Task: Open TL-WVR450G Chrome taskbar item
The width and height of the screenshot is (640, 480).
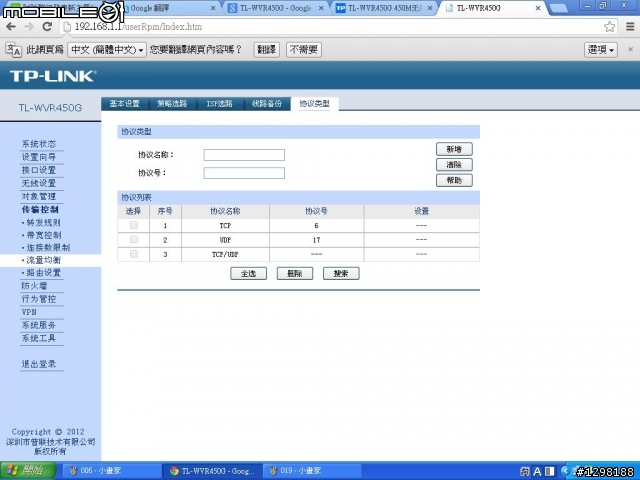Action: point(212,471)
